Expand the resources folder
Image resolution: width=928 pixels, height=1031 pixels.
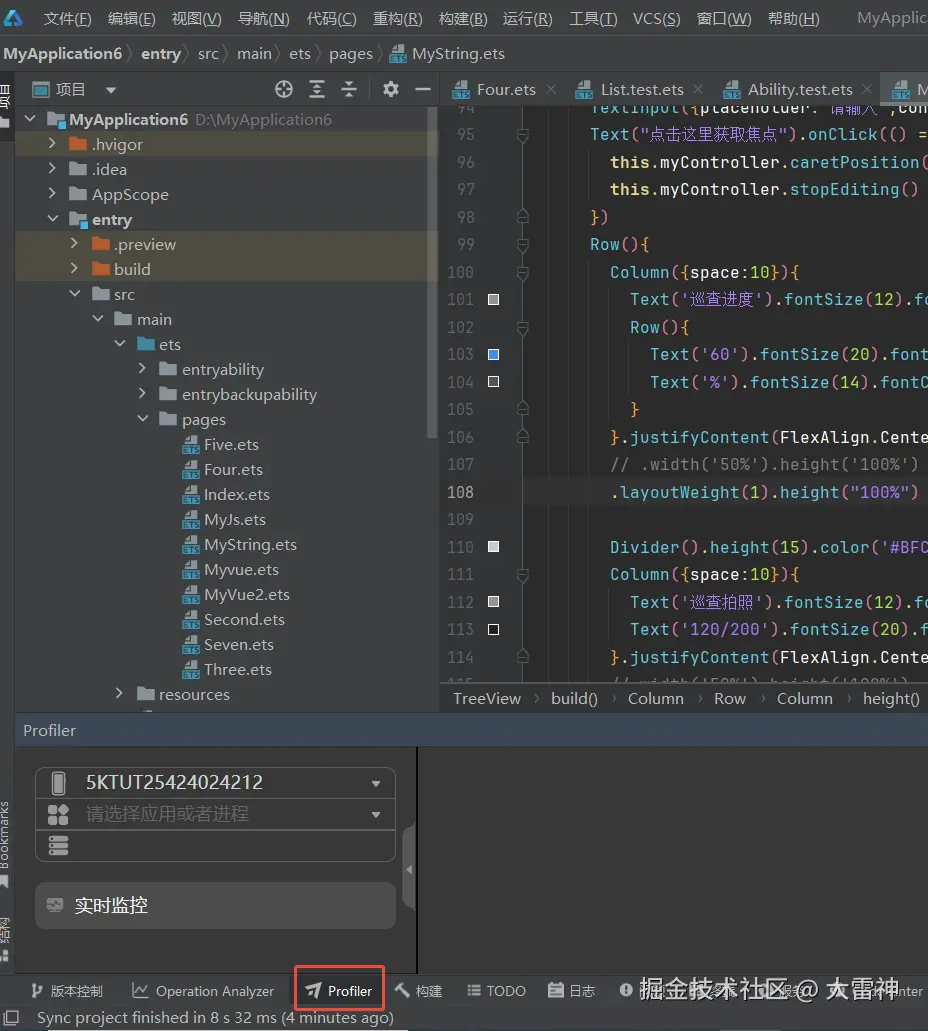point(120,695)
